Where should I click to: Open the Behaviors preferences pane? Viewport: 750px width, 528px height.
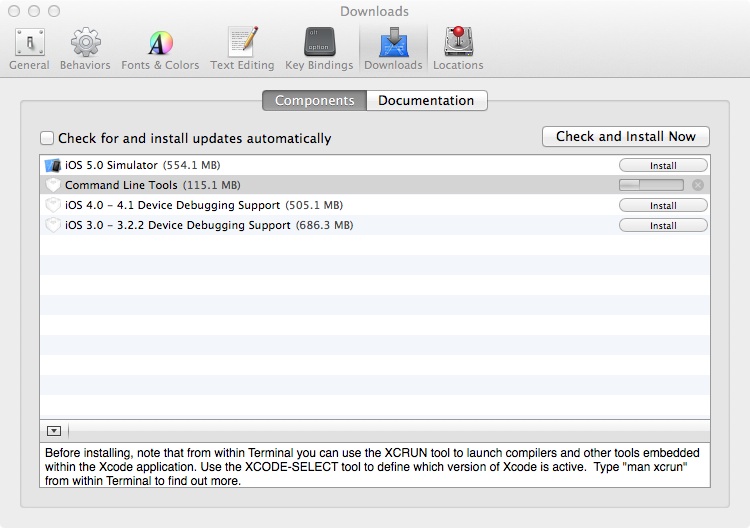pos(85,48)
